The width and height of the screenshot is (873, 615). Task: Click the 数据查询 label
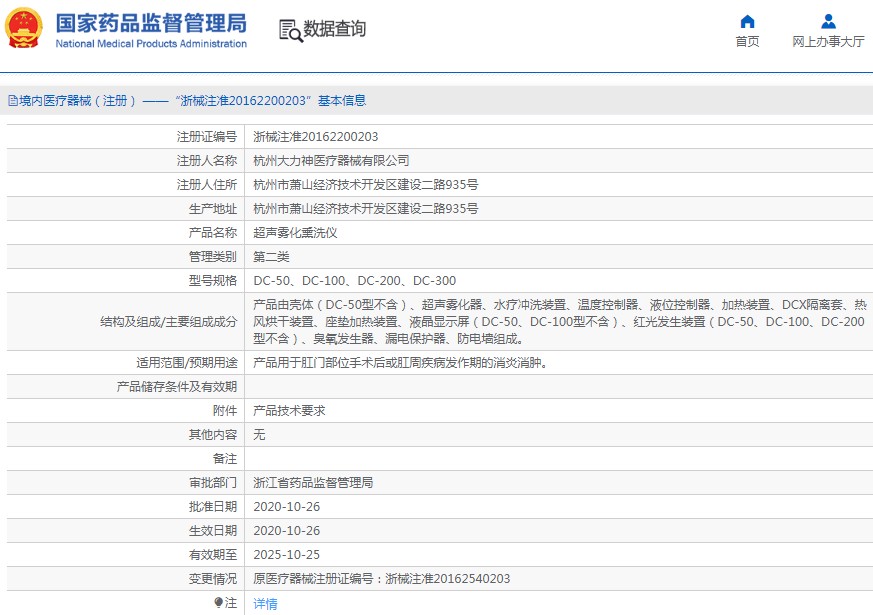point(334,29)
